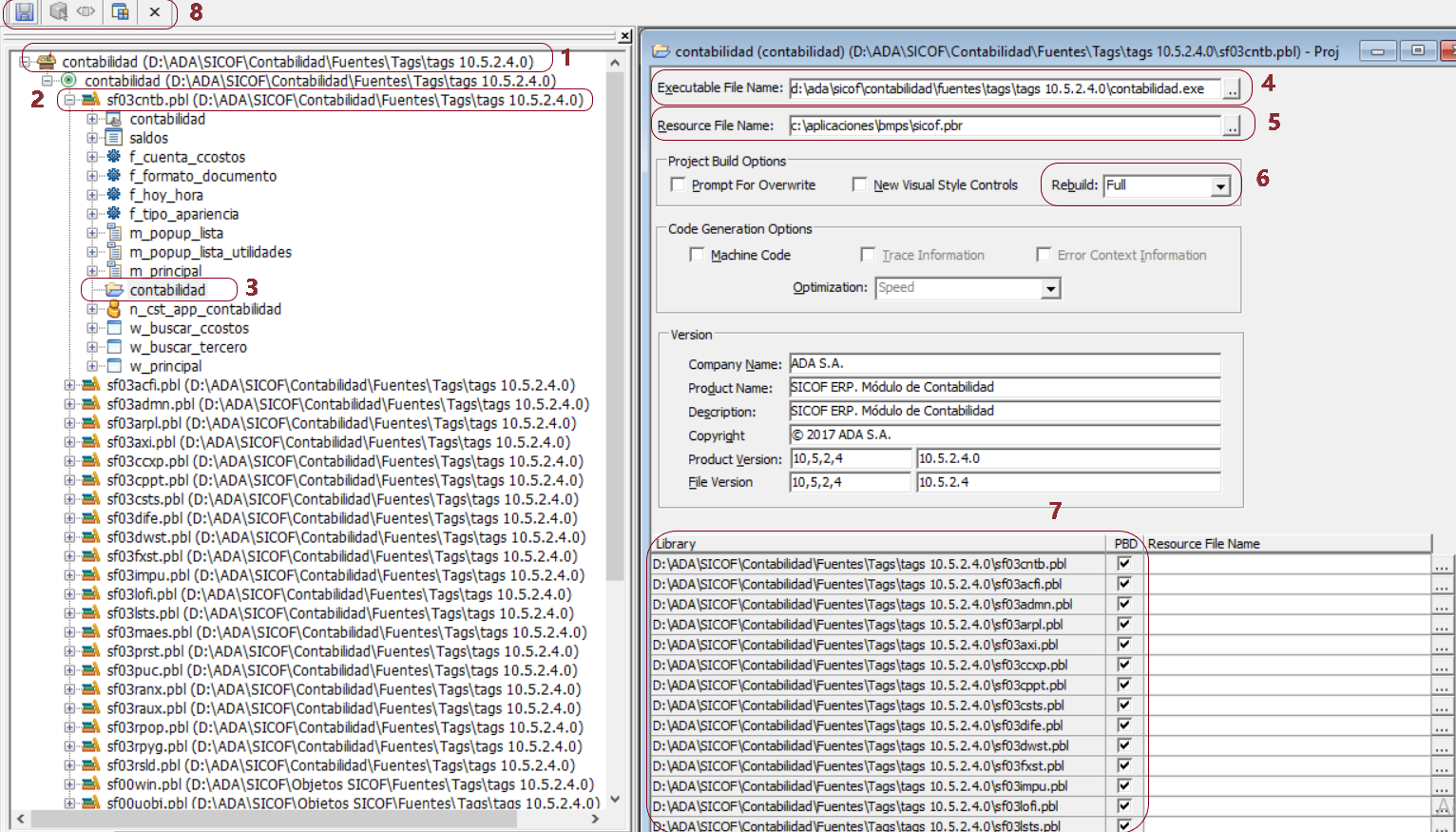This screenshot has height=832, width=1456.
Task: Expand the w_principal window node
Action: tap(92, 366)
